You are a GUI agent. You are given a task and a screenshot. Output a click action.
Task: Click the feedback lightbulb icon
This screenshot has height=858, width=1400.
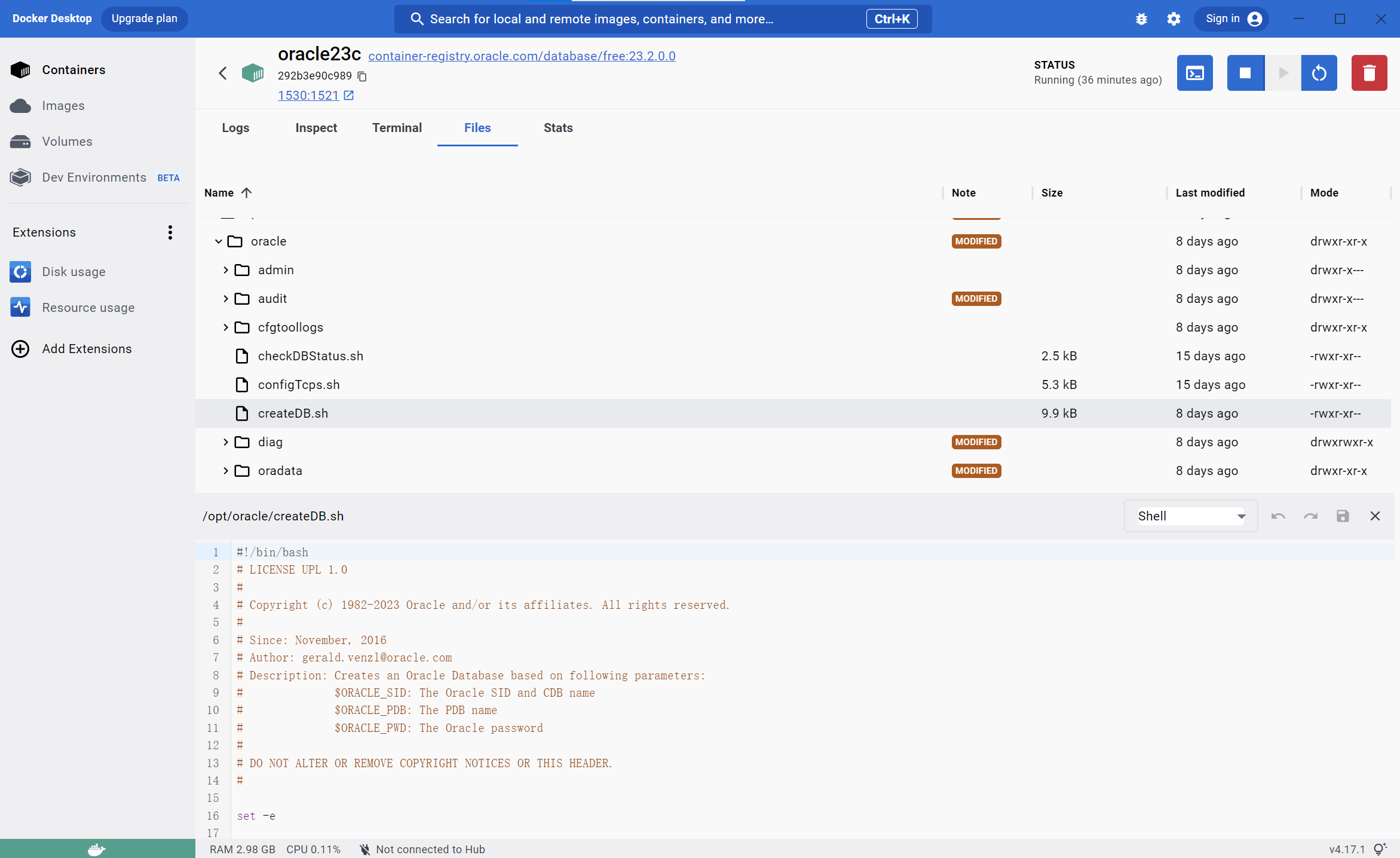1380,849
